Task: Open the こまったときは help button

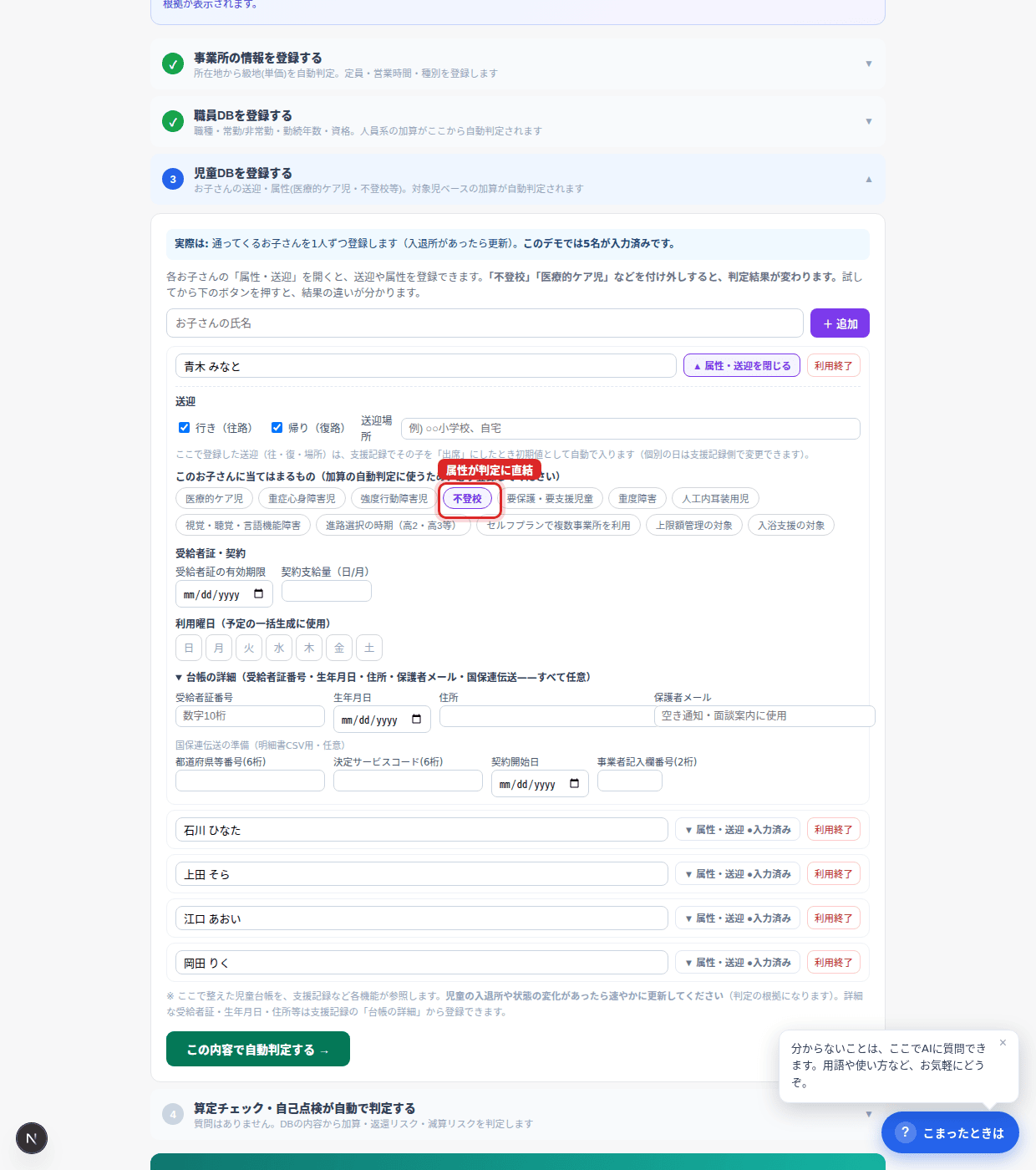Action: point(950,1132)
